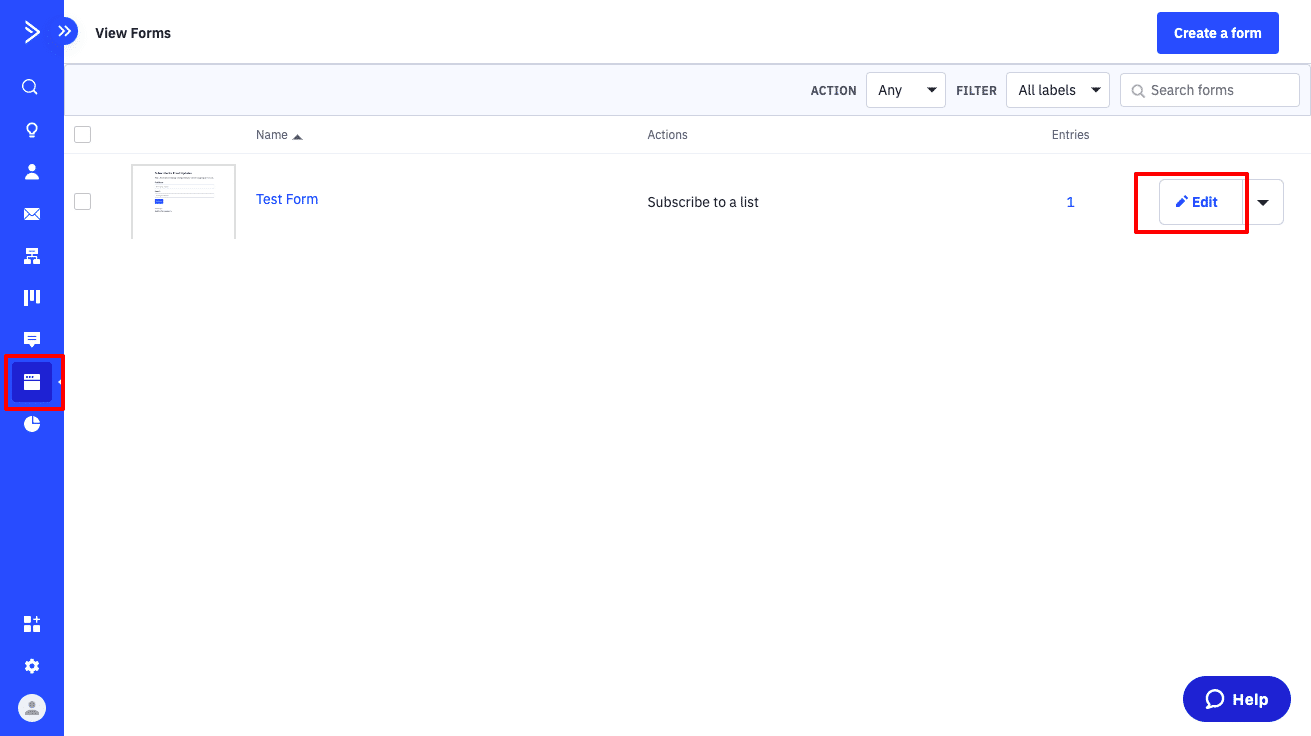Open Conversations chat icon in sidebar
Image resolution: width=1311 pixels, height=736 pixels.
(31, 339)
